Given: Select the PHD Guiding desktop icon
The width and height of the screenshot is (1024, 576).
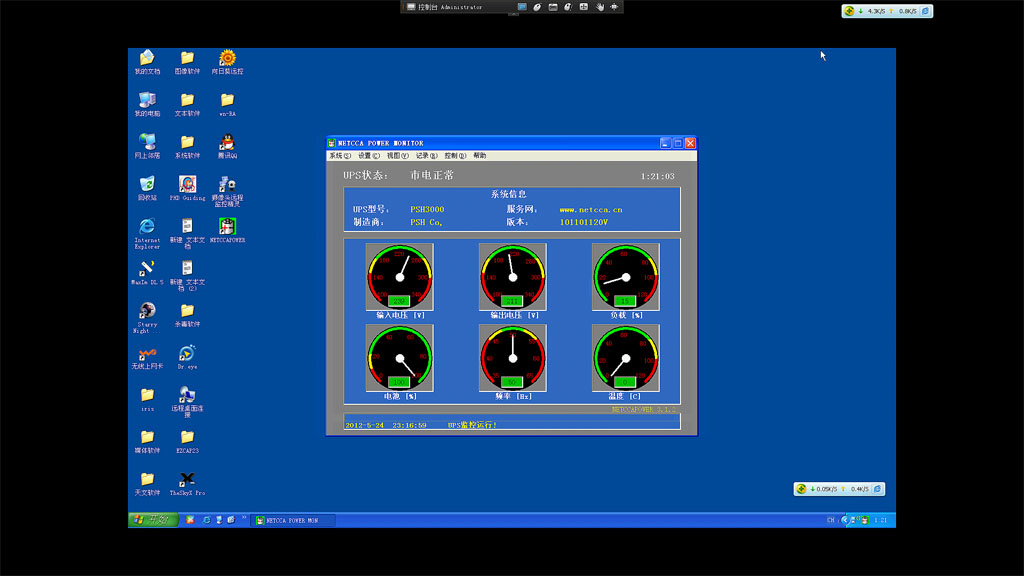Looking at the screenshot, I should pyautogui.click(x=187, y=189).
